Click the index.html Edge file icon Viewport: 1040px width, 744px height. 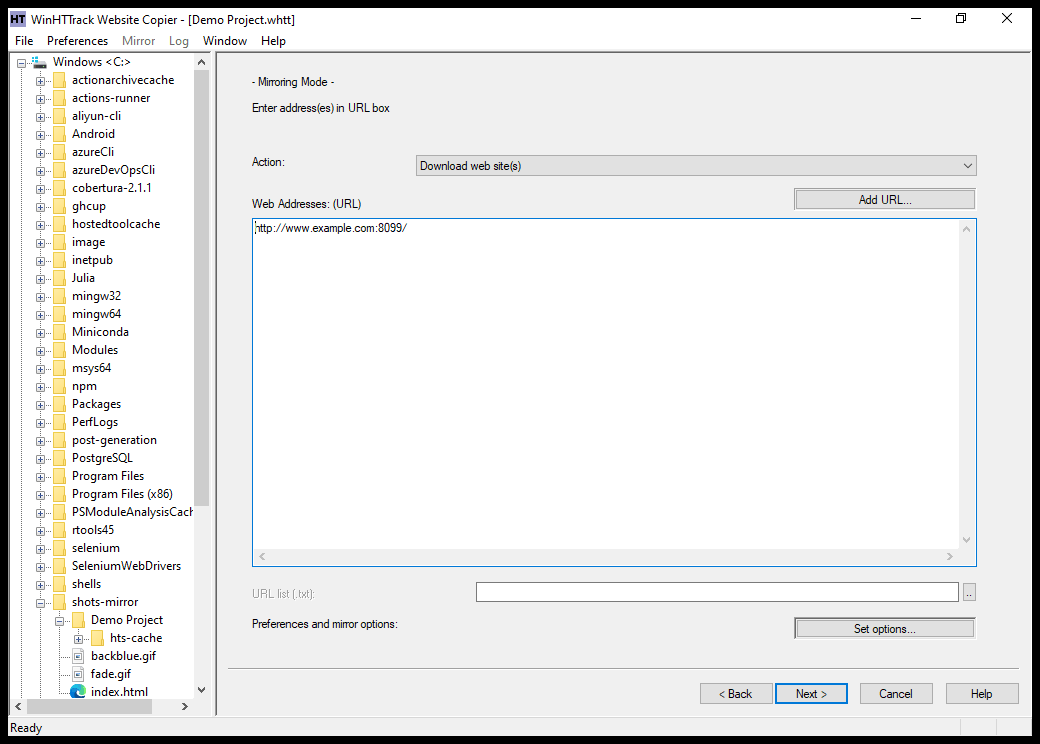78,692
